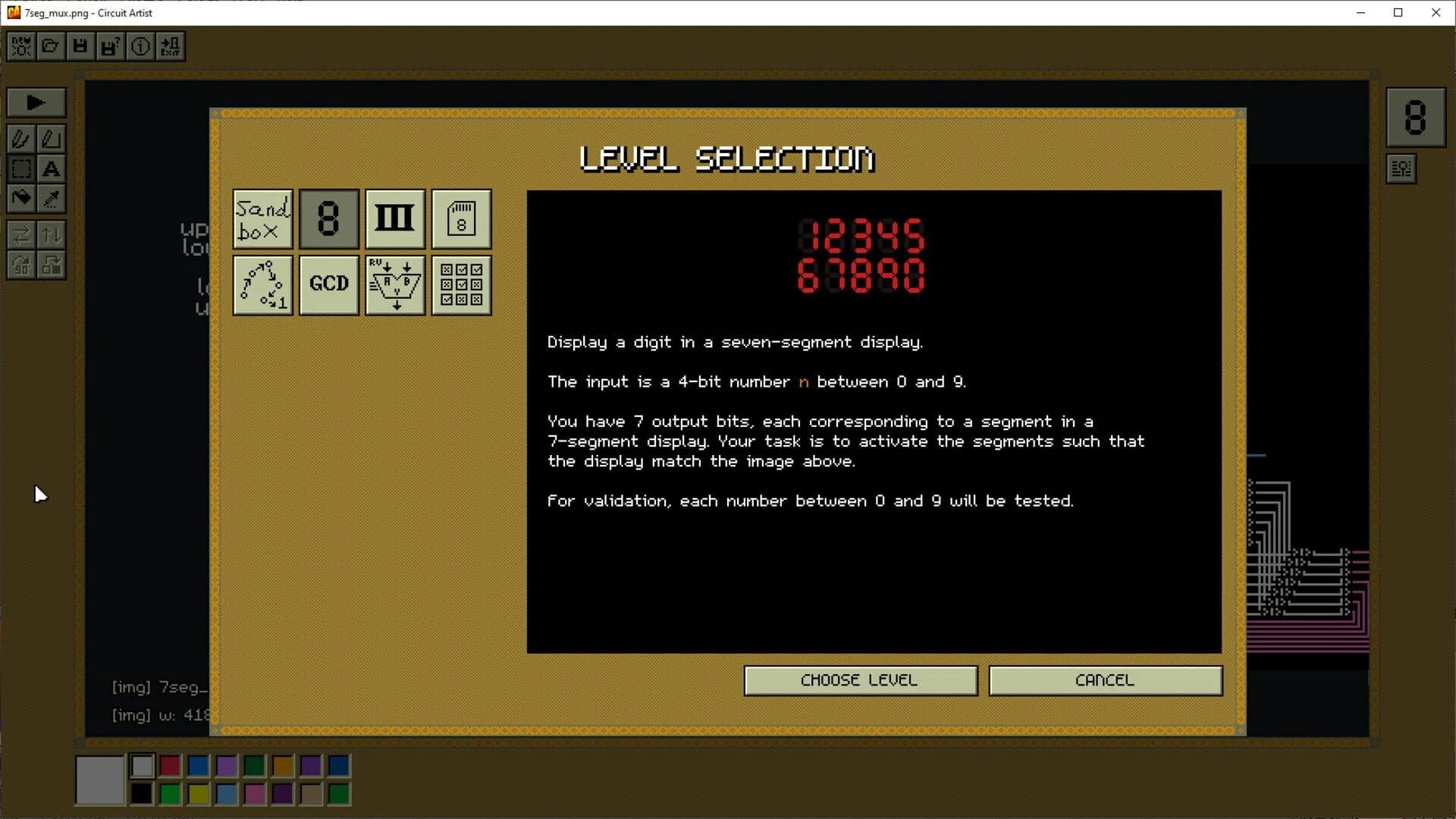Viewport: 1456px width, 819px height.
Task: Pick the red color swatch from the palette
Action: pyautogui.click(x=169, y=766)
